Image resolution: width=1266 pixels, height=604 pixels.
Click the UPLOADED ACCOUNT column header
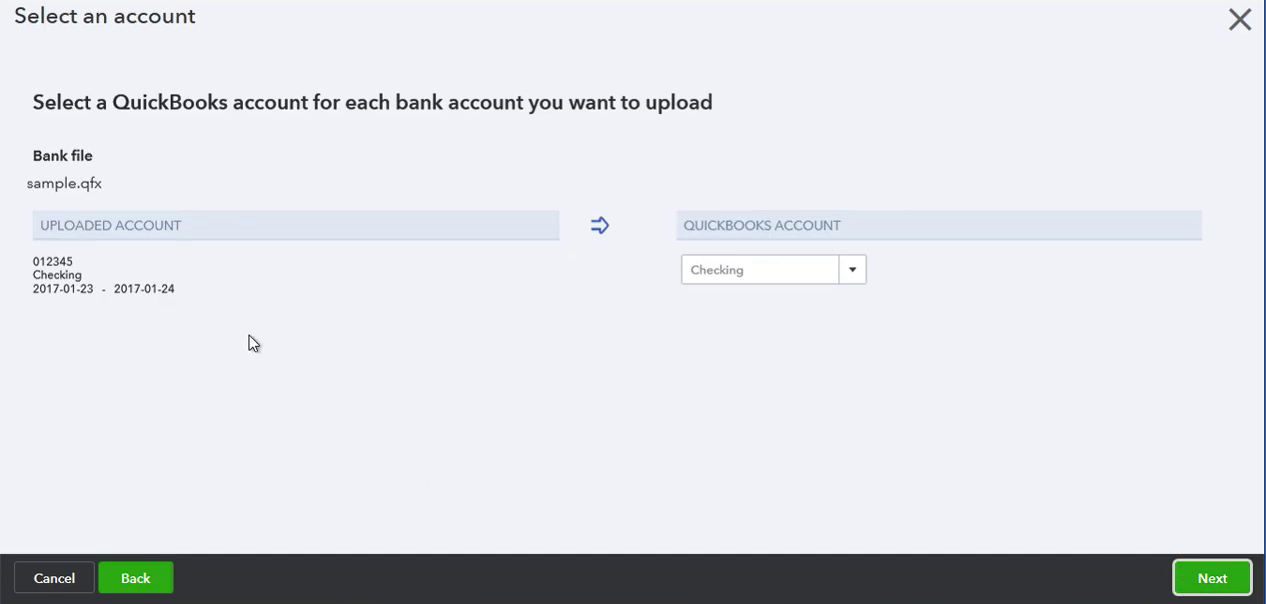click(296, 225)
